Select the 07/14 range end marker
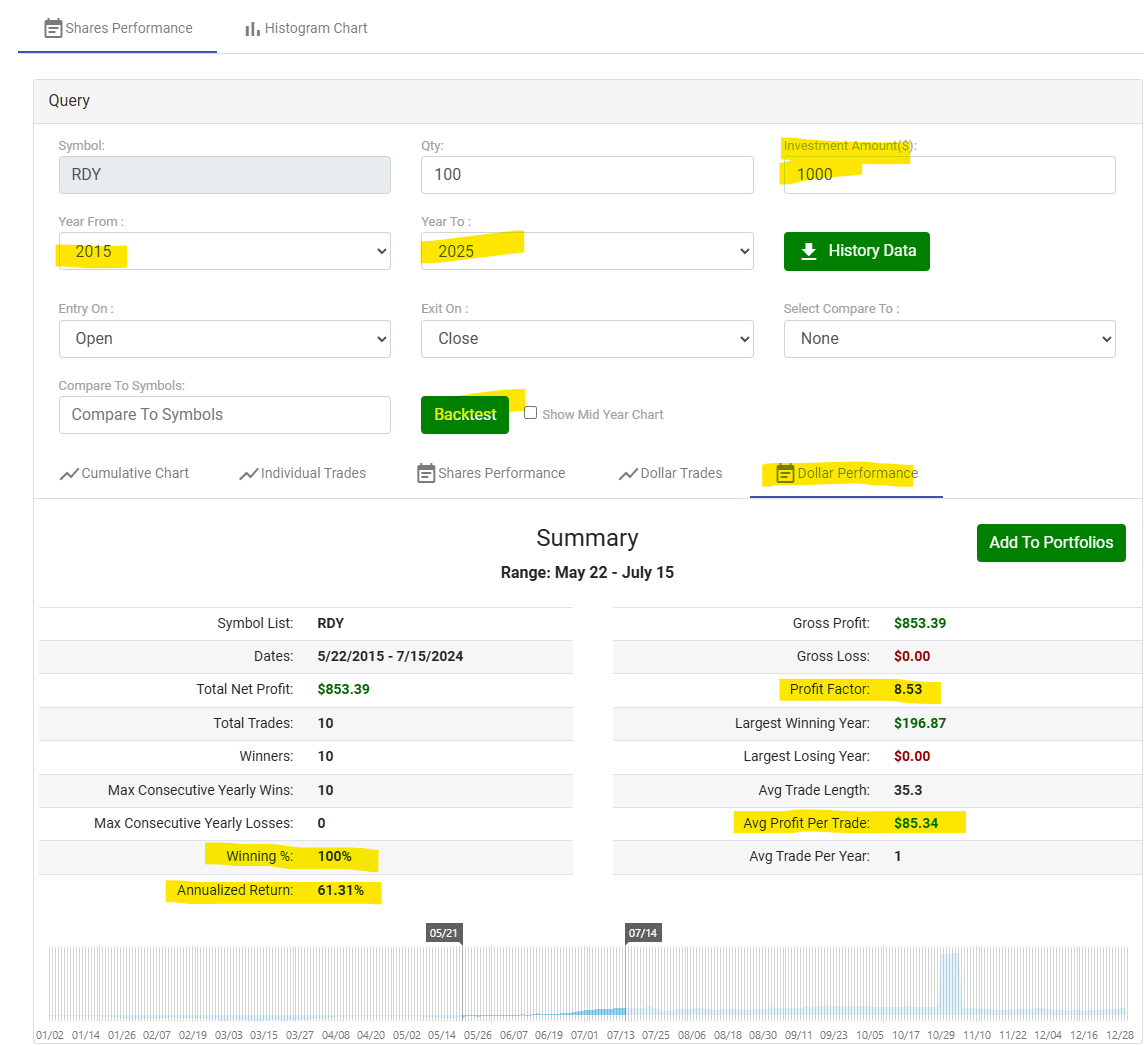Screen dimensions: 1144x1045 tap(643, 933)
